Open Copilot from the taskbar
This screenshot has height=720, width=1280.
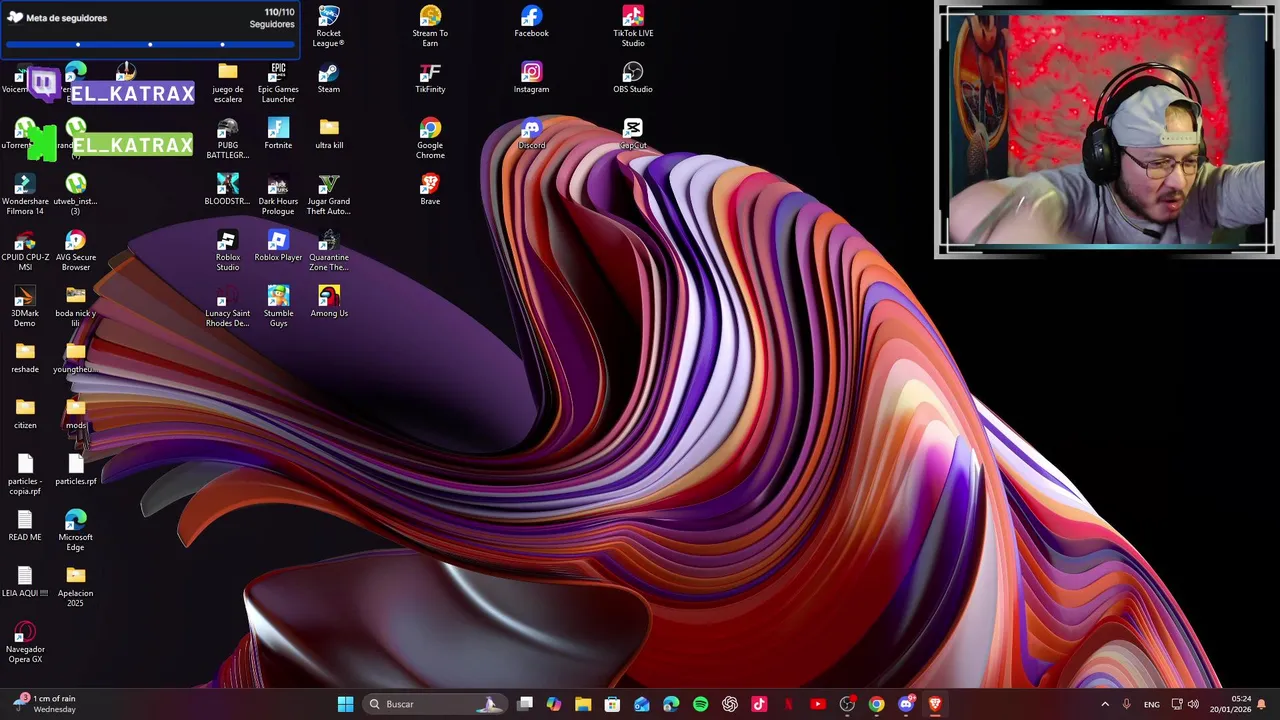click(554, 704)
